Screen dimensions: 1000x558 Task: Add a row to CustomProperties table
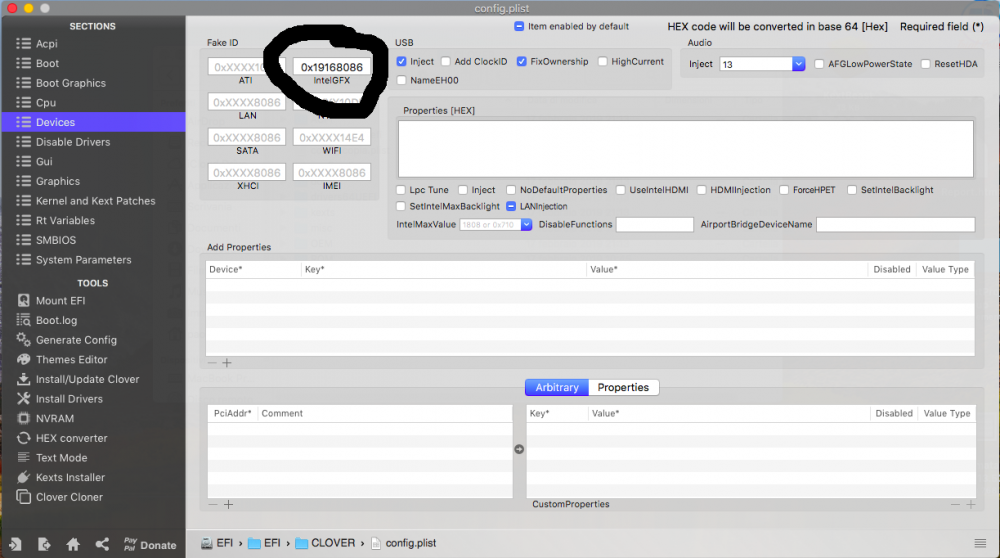(971, 504)
